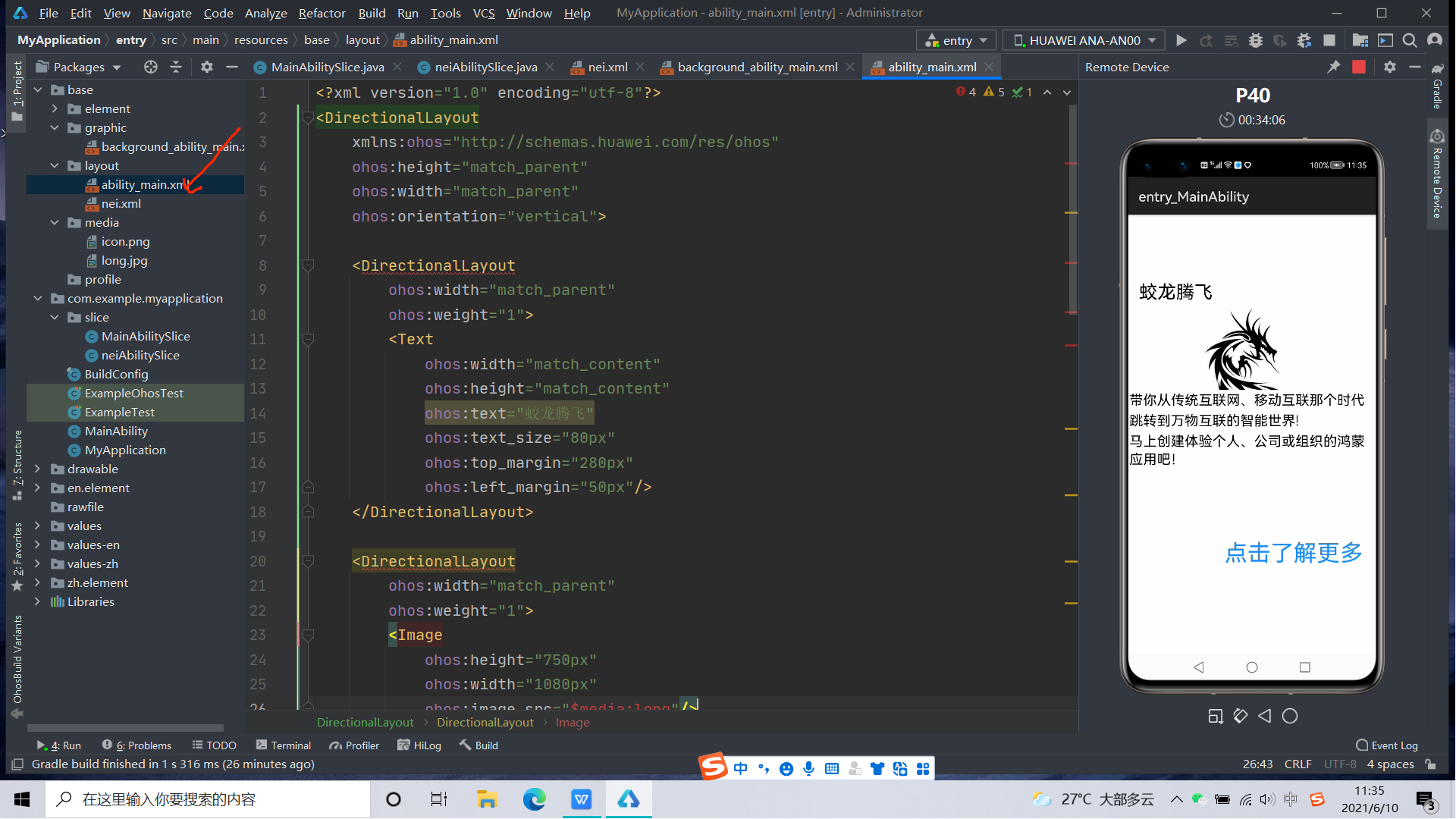Viewport: 1456px width, 819px height.
Task: Tap the phone's back triangle navigation button
Action: click(1198, 667)
